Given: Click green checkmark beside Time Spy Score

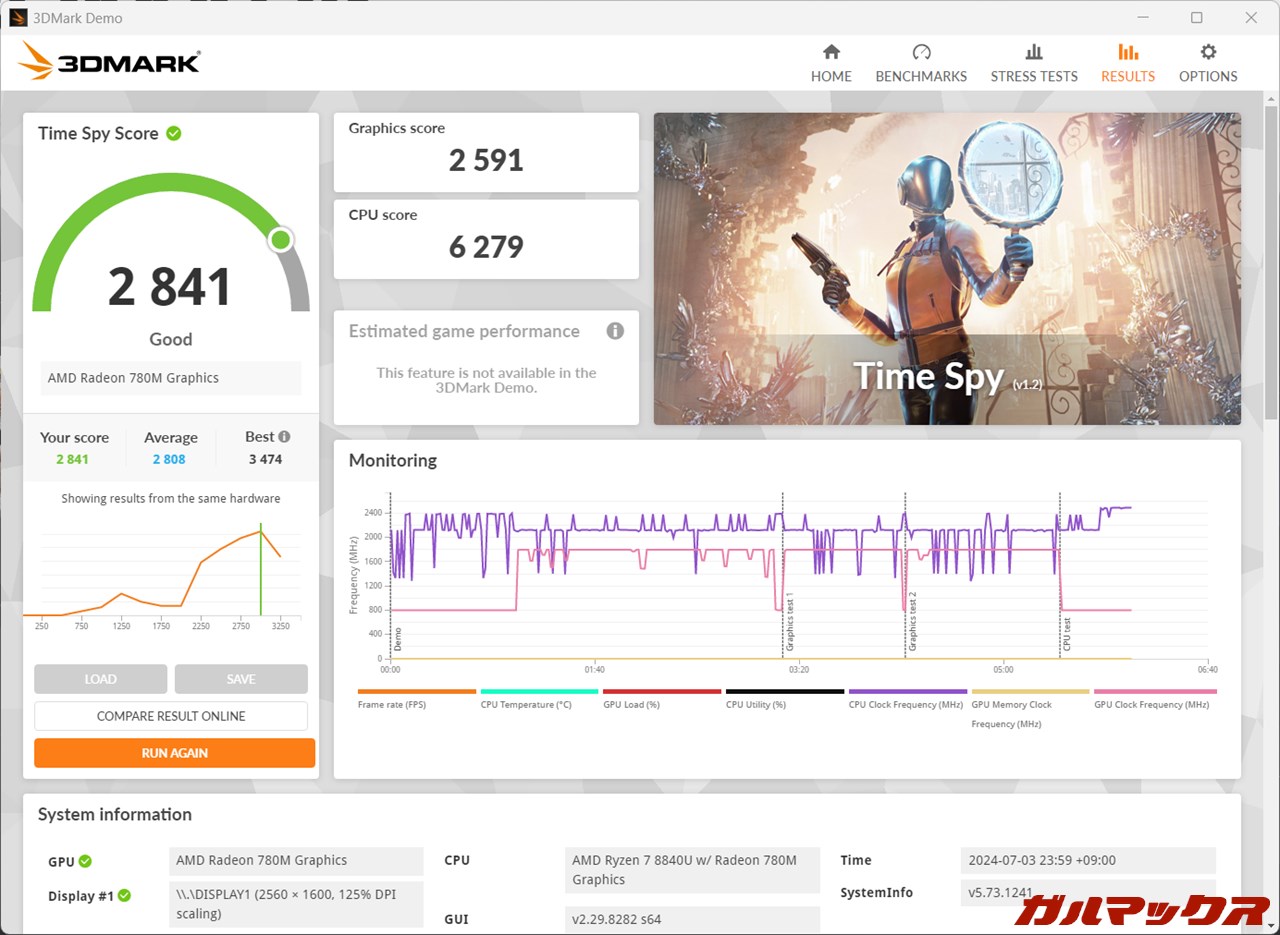Looking at the screenshot, I should coord(174,133).
